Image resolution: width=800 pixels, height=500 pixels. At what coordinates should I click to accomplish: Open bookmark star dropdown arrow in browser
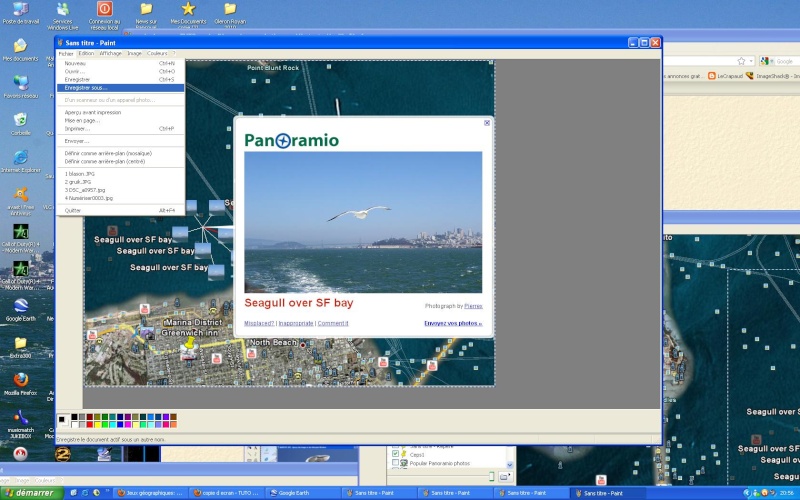(751, 61)
